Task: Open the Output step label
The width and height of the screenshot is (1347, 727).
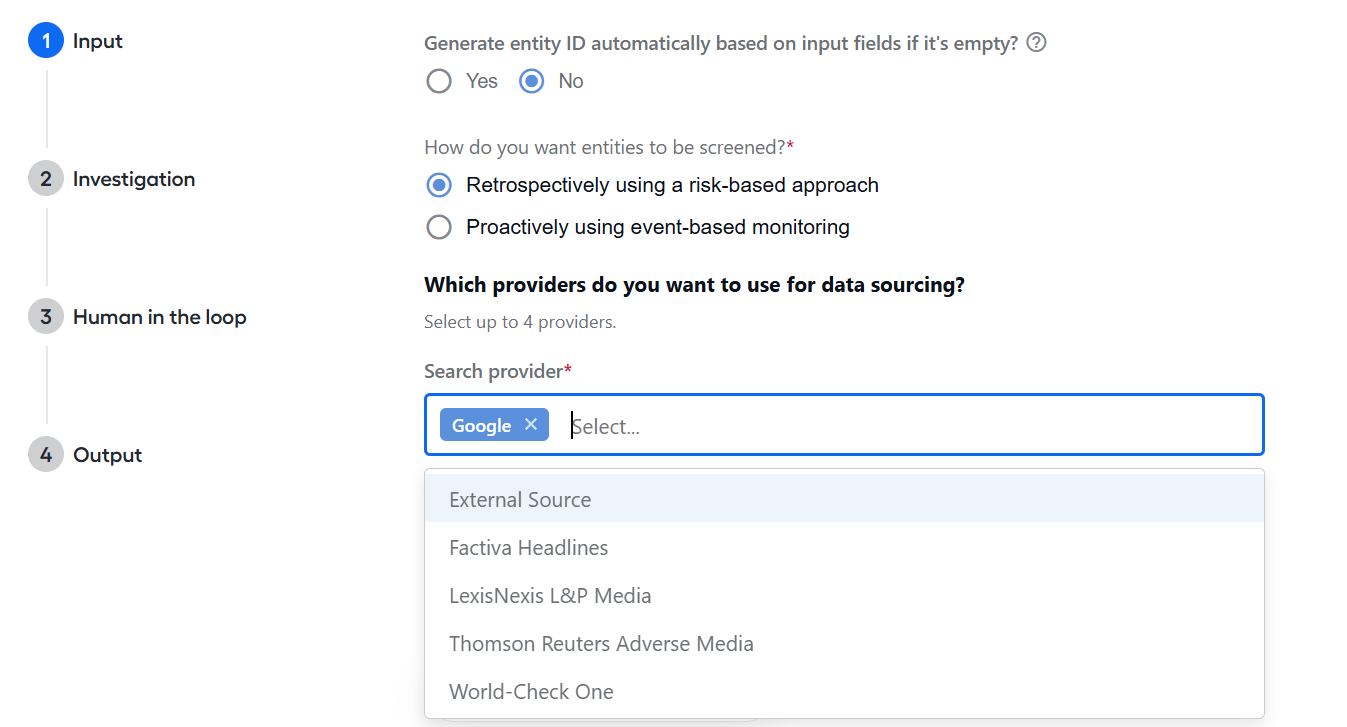Action: pos(107,455)
